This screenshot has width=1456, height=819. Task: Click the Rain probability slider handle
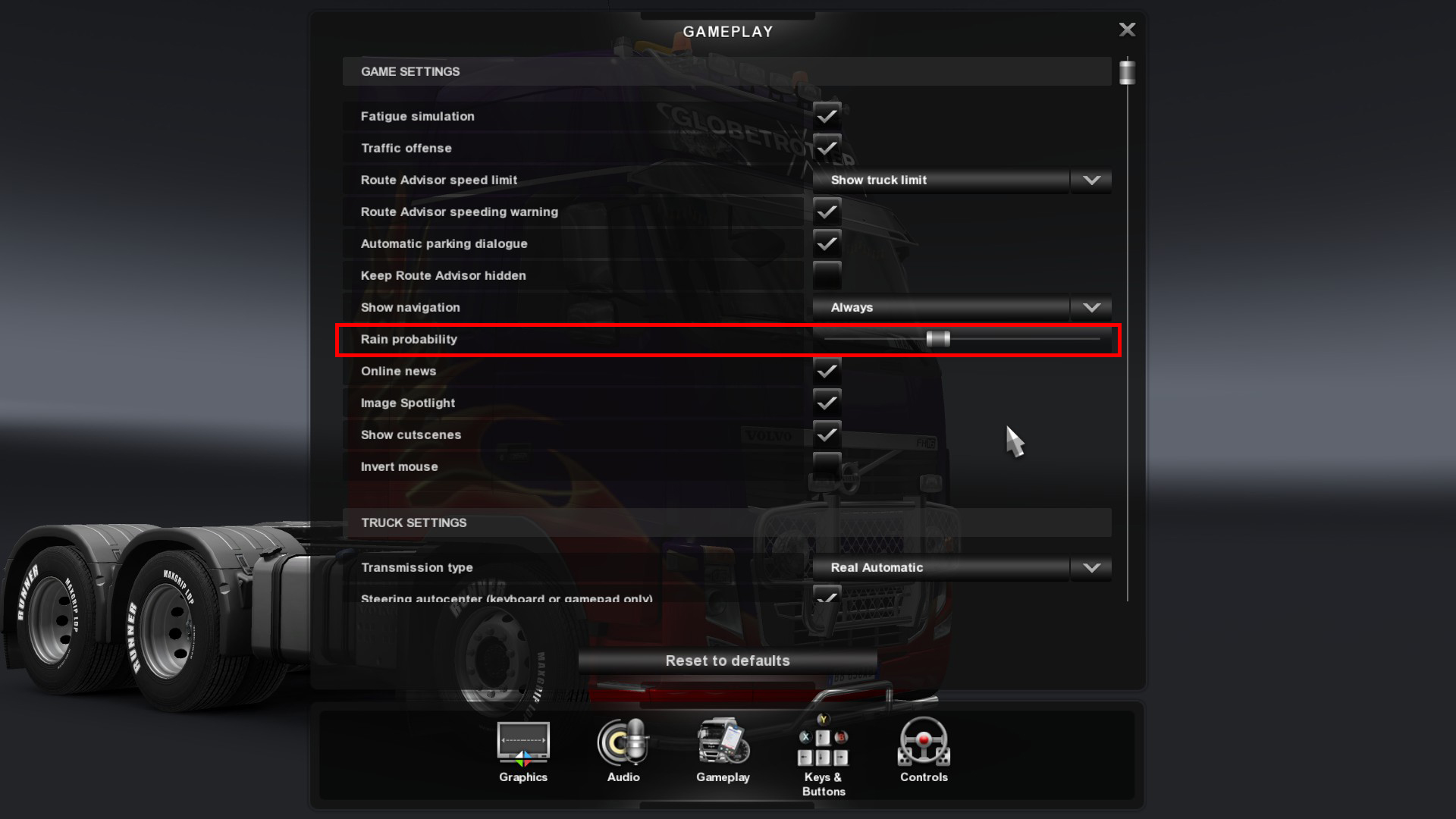[938, 339]
